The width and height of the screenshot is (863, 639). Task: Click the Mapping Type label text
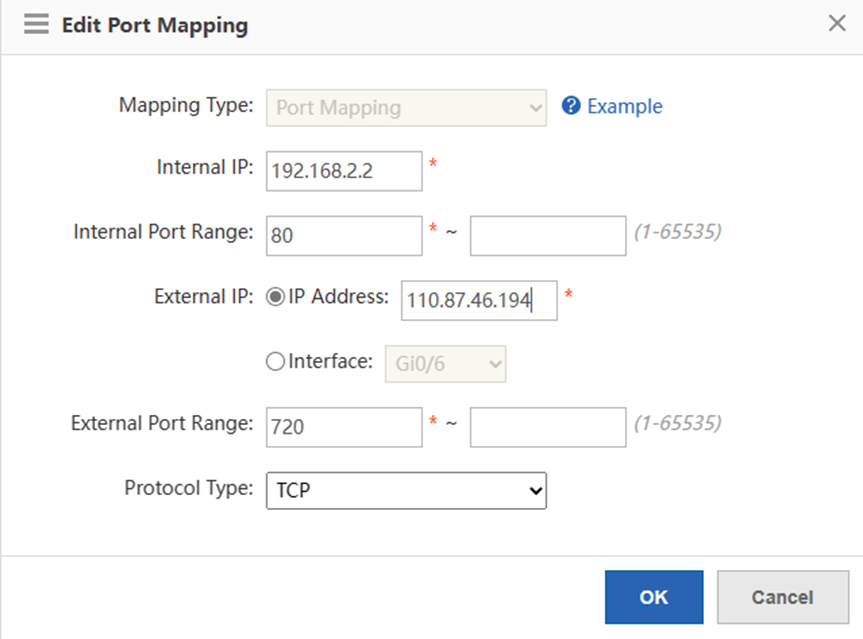pos(186,105)
